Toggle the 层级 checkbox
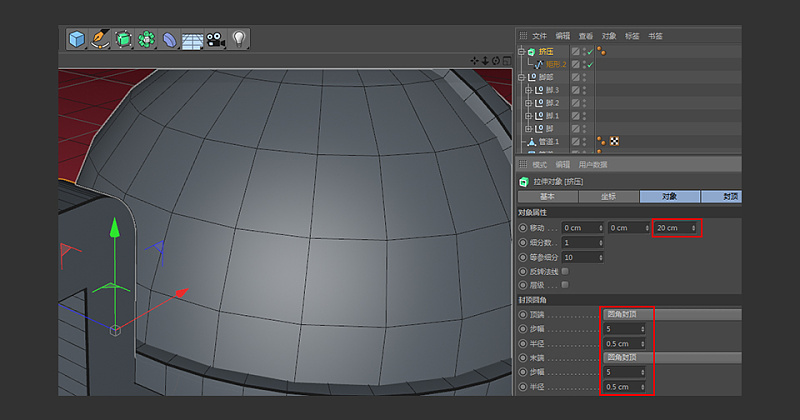The image size is (800, 420). (x=565, y=285)
